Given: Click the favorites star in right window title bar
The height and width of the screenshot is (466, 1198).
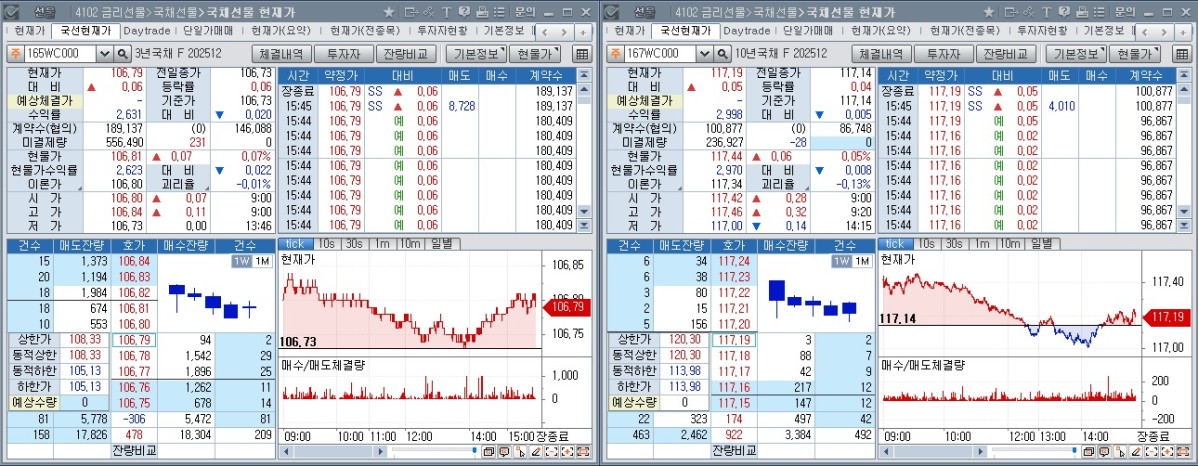Looking at the screenshot, I should tap(989, 12).
